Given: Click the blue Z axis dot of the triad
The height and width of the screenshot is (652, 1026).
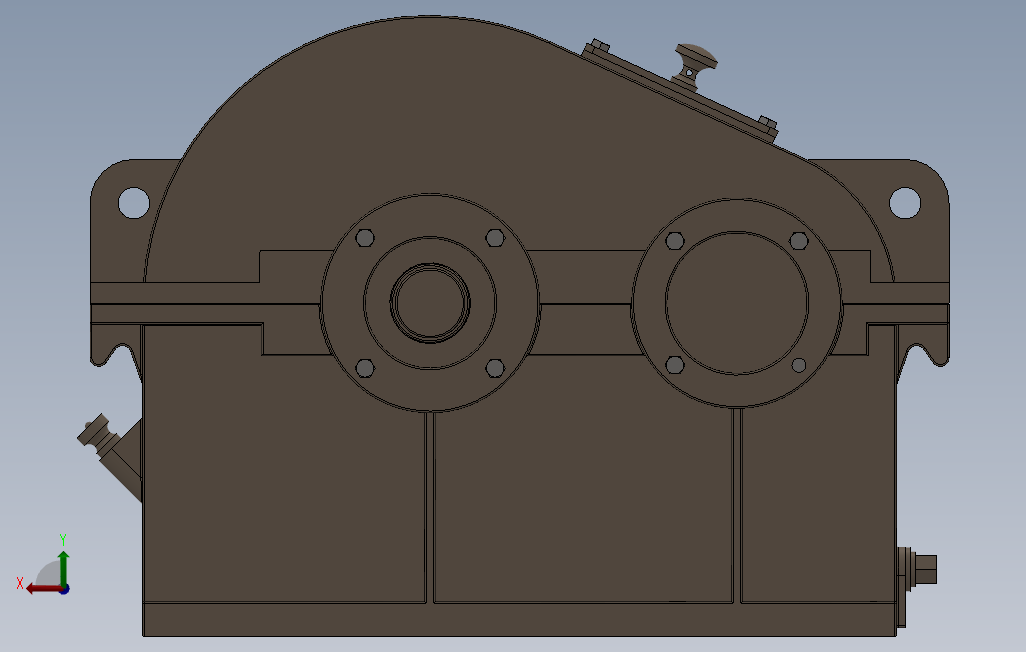Looking at the screenshot, I should point(64,589).
